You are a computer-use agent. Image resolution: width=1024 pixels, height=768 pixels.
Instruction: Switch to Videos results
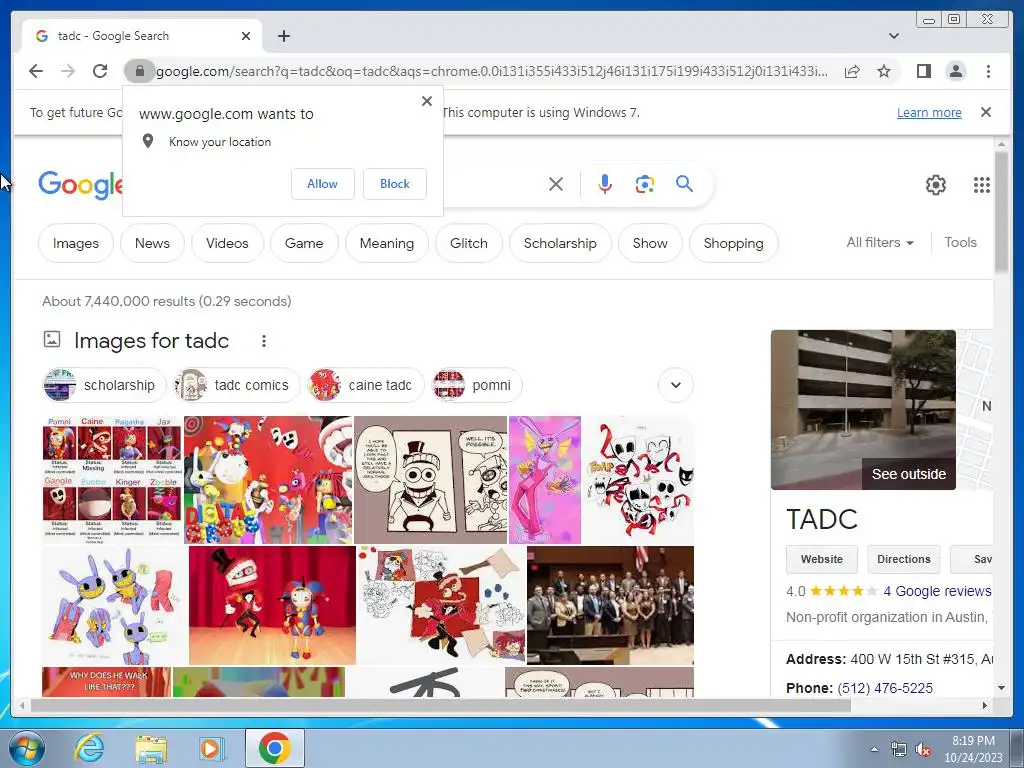click(x=227, y=243)
